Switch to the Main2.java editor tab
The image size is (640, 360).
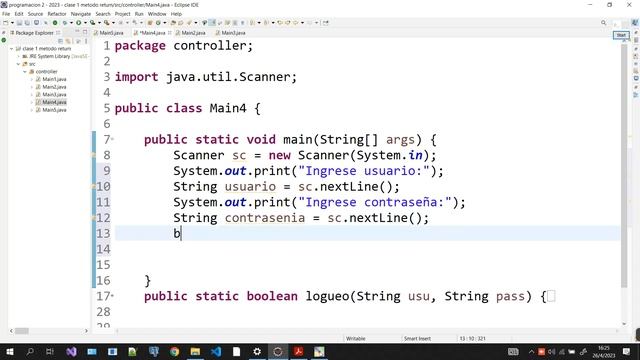click(x=191, y=33)
